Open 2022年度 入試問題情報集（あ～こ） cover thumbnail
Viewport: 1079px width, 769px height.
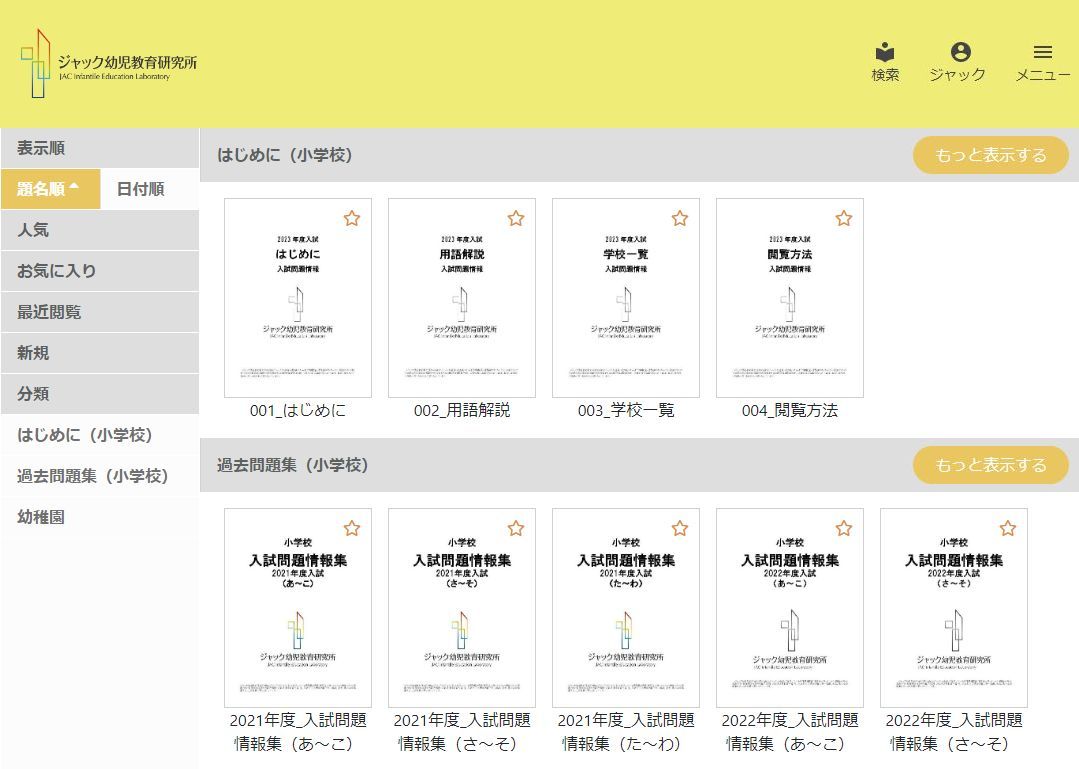coord(789,607)
